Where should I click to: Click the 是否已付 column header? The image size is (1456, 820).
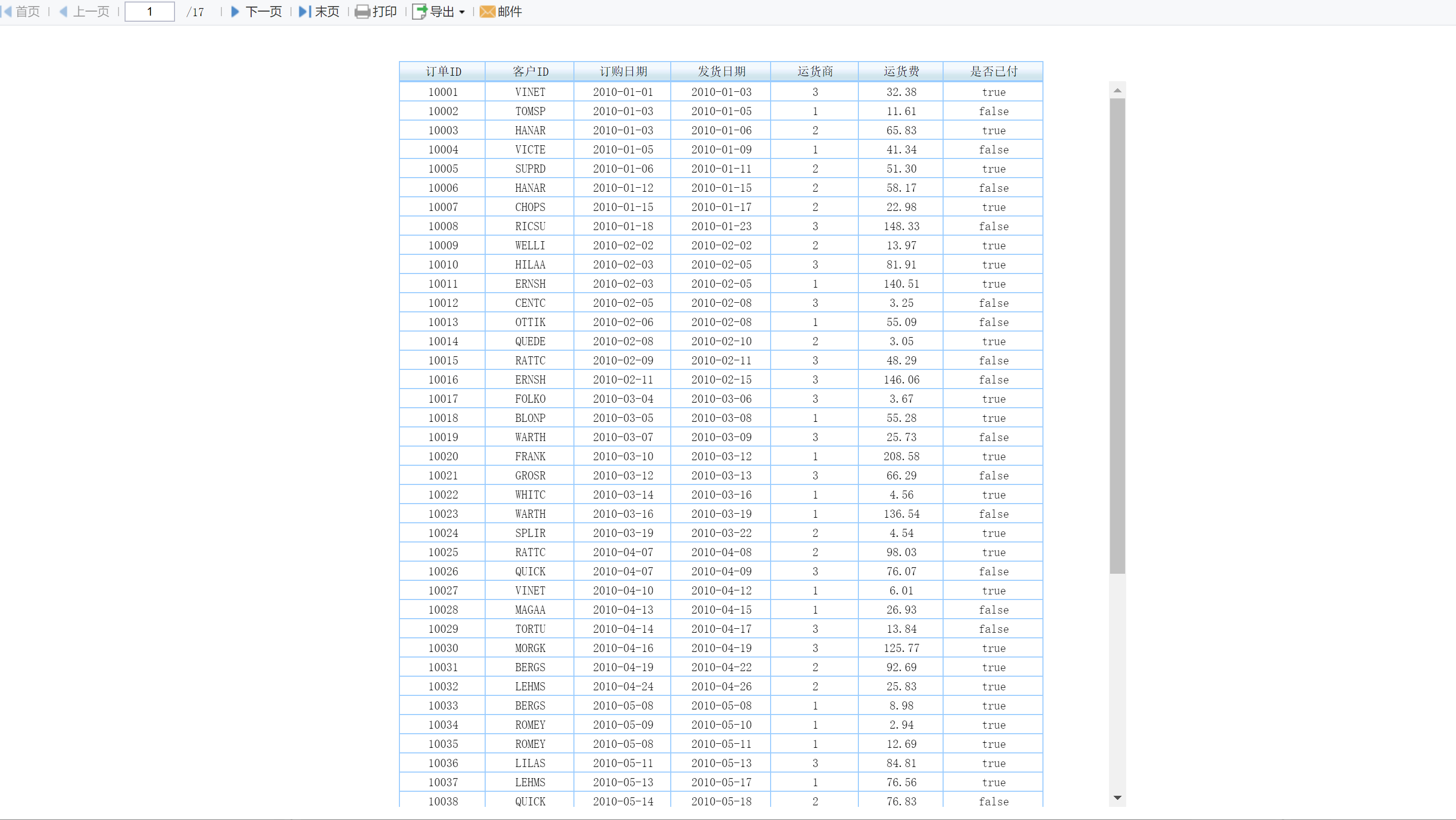tap(993, 71)
